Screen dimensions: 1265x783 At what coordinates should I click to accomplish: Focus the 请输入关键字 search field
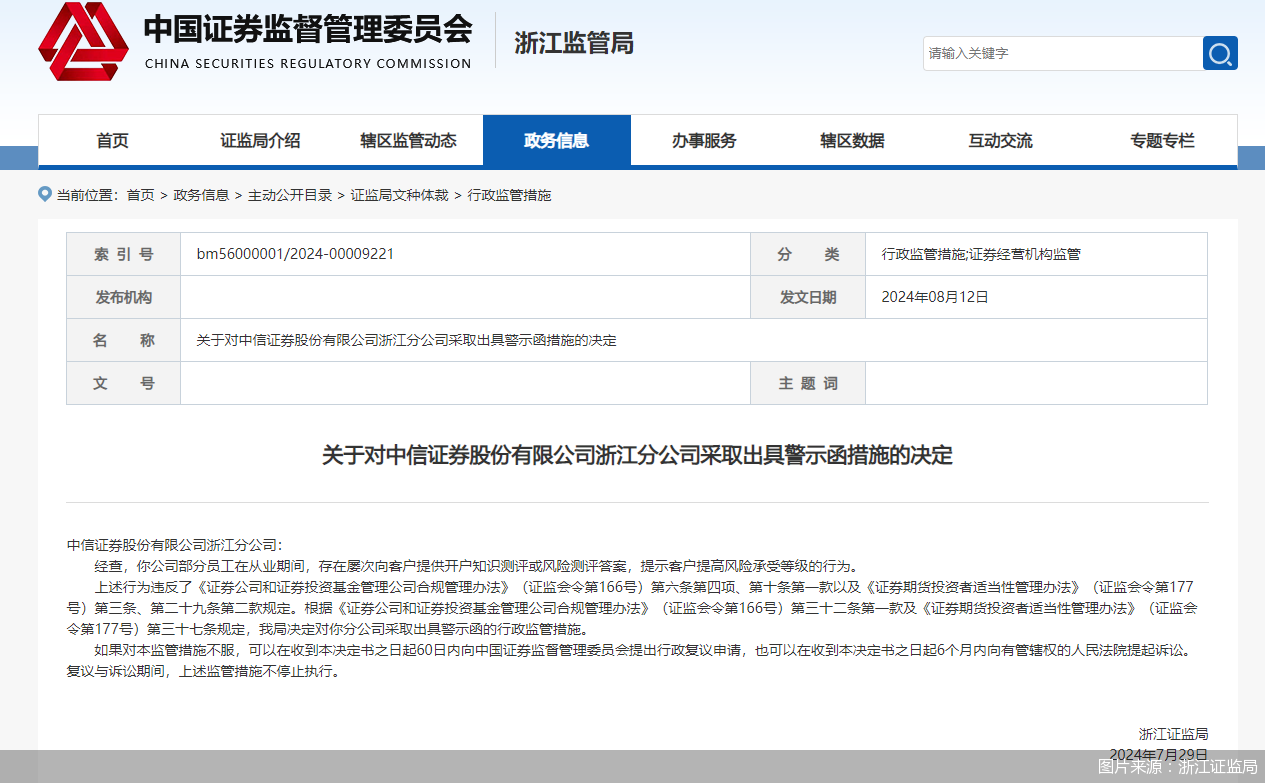click(x=1062, y=53)
